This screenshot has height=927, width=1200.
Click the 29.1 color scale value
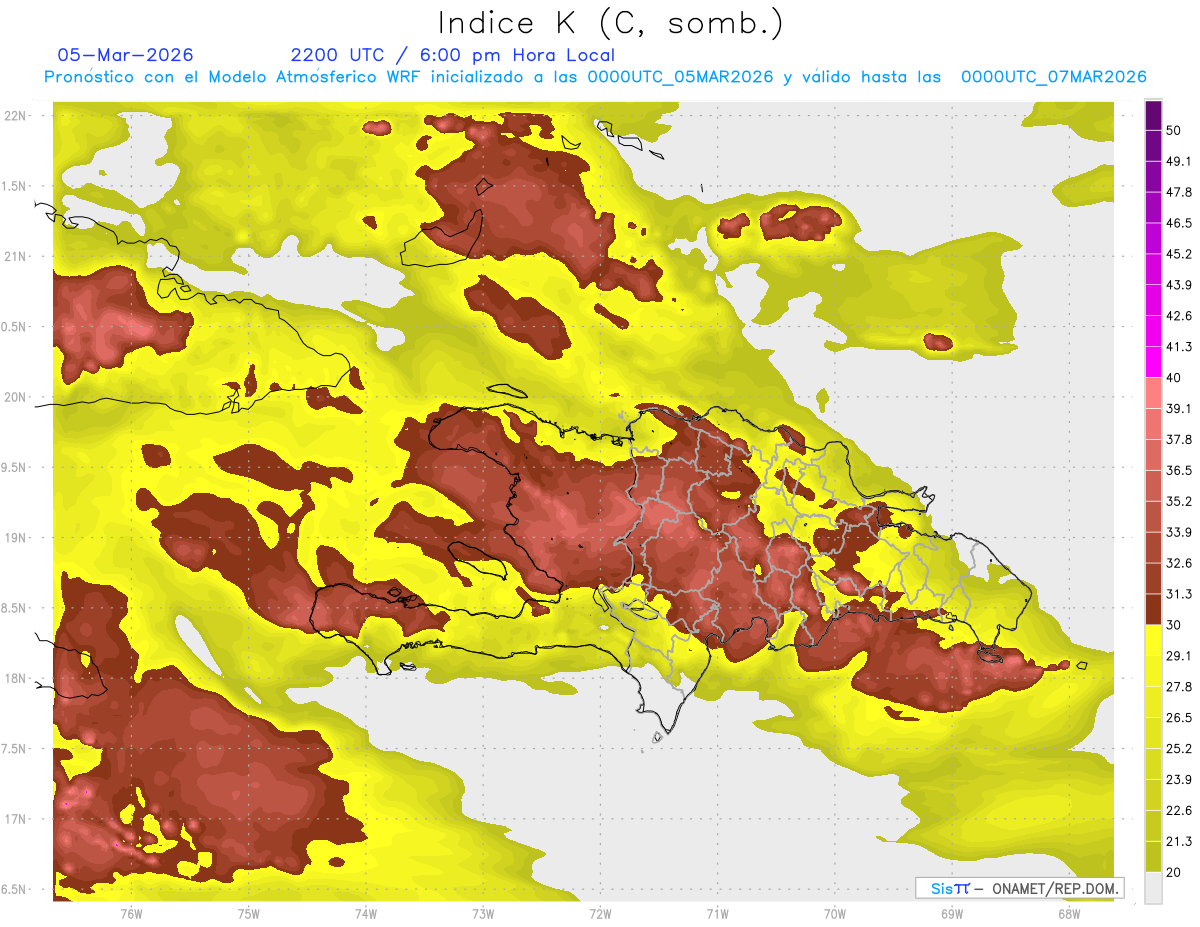1179,656
